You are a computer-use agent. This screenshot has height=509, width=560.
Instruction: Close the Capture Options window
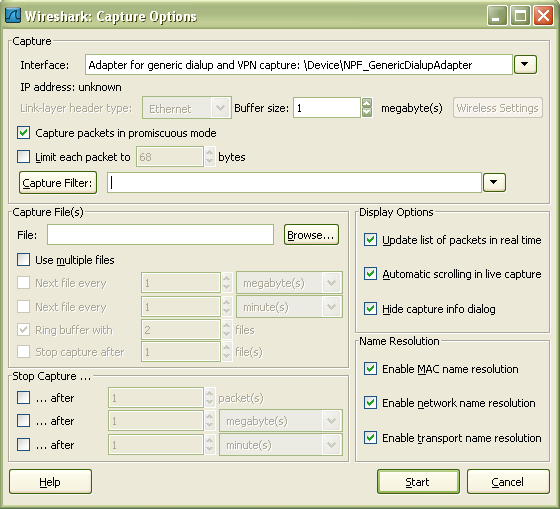(x=543, y=16)
